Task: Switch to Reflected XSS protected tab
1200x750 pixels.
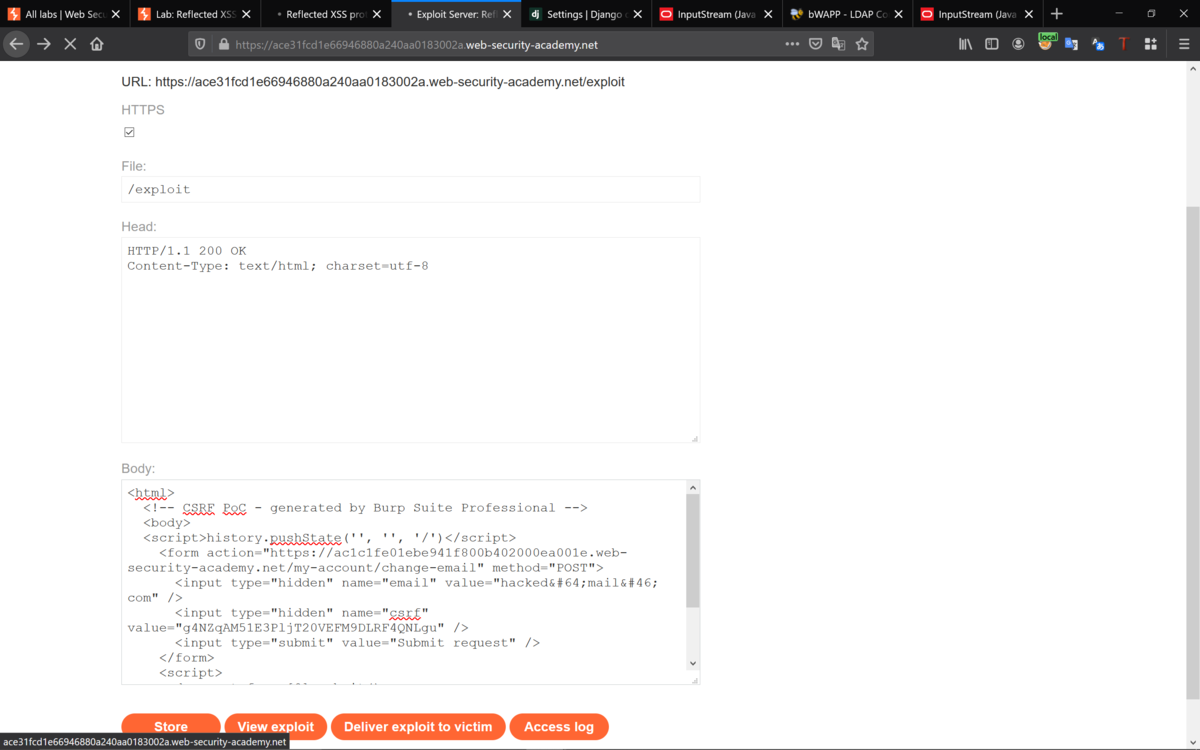Action: click(326, 14)
